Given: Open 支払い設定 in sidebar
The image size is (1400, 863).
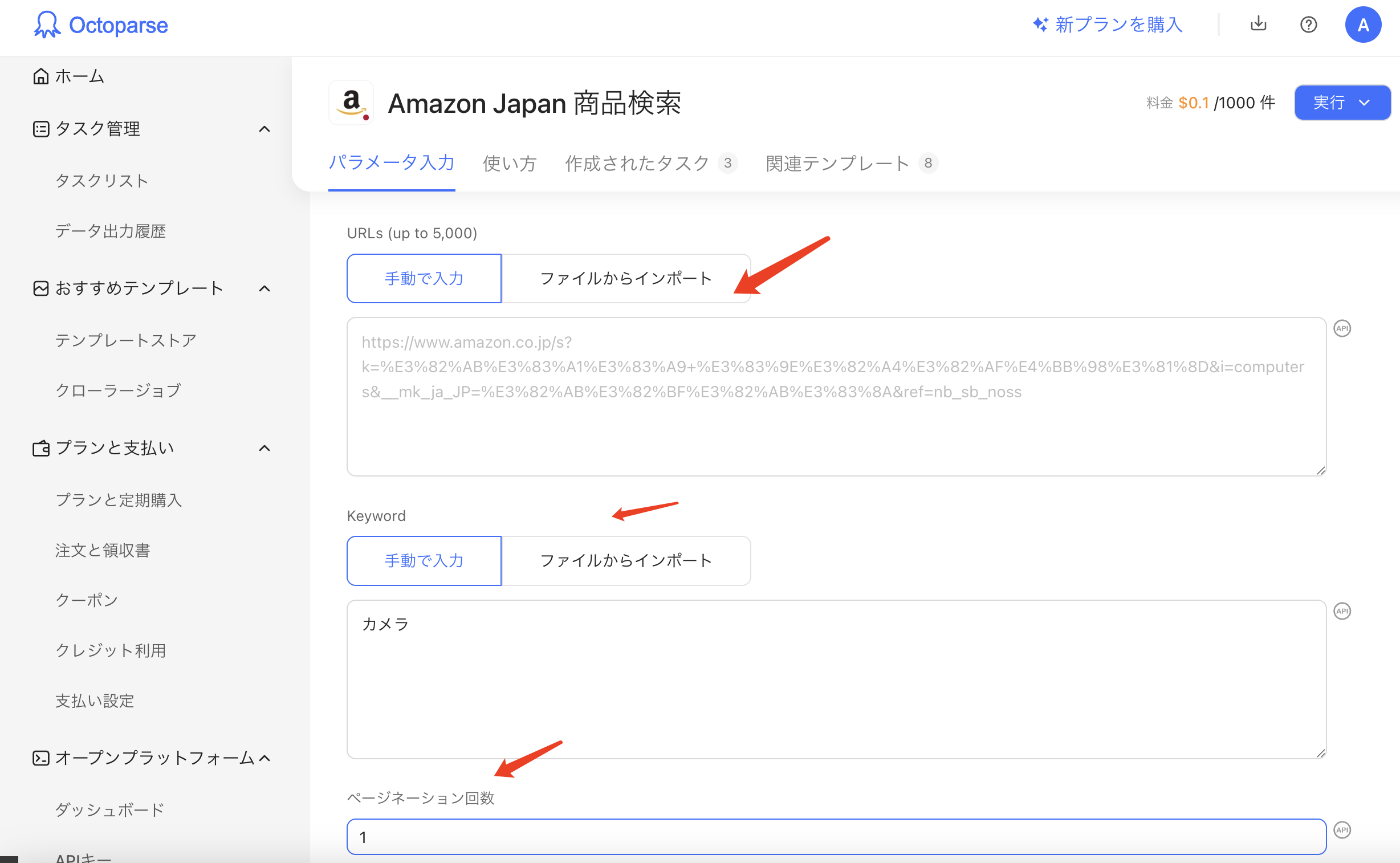Looking at the screenshot, I should pyautogui.click(x=95, y=701).
